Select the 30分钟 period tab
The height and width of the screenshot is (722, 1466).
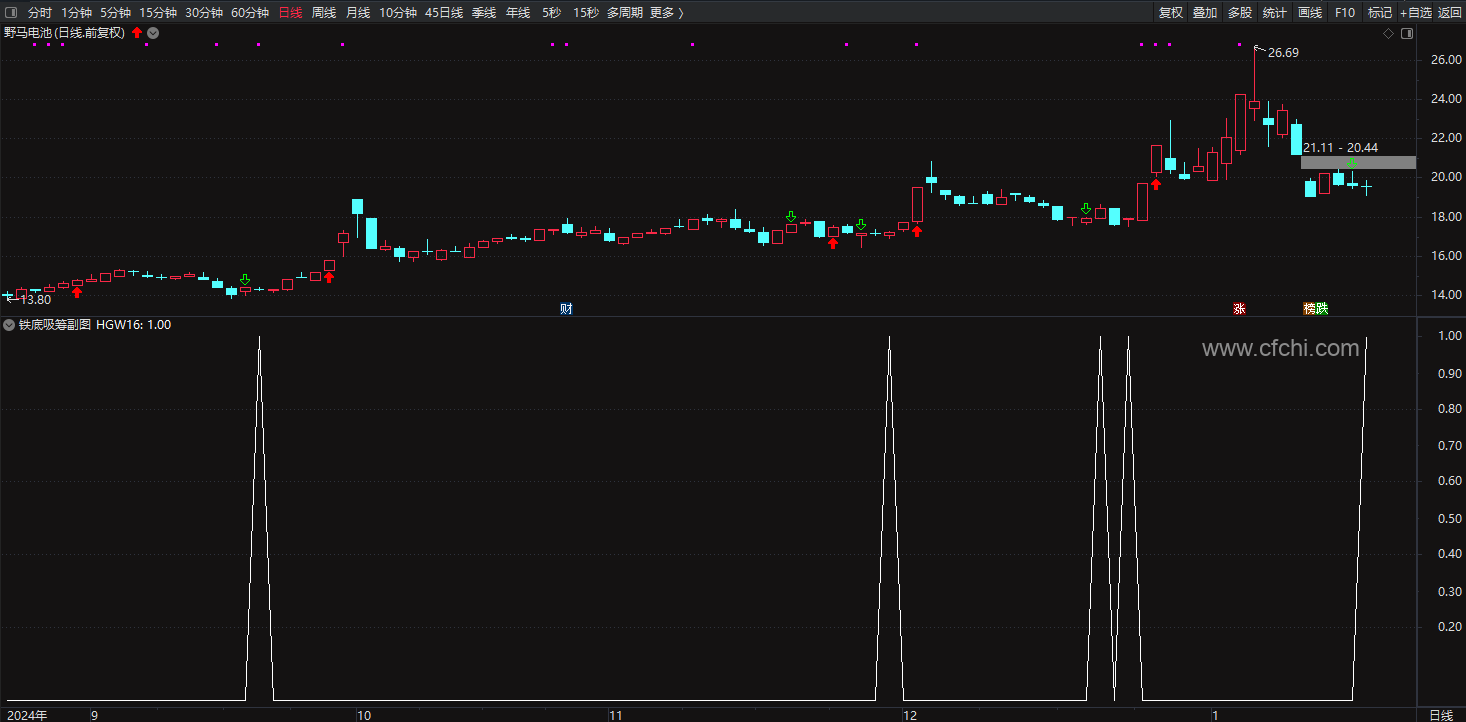coord(204,13)
